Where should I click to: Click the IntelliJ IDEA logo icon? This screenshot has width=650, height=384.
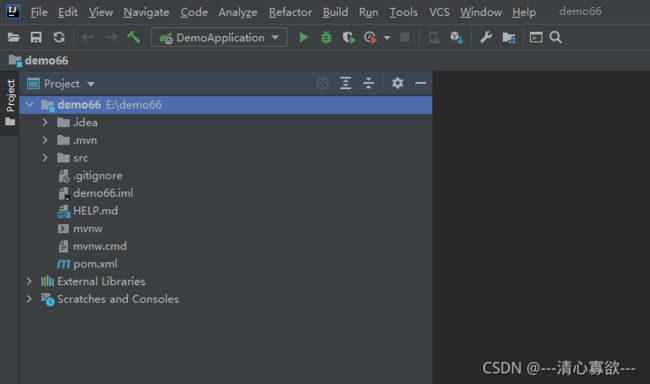[13, 12]
